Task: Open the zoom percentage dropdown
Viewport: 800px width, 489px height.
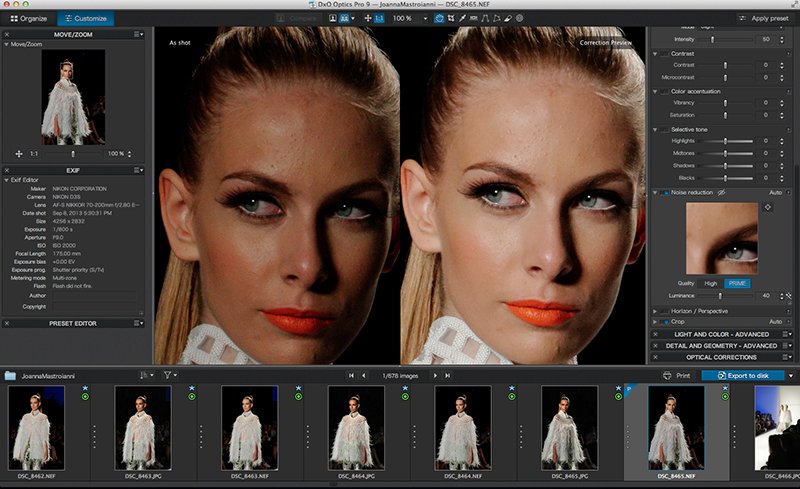Action: coord(426,18)
